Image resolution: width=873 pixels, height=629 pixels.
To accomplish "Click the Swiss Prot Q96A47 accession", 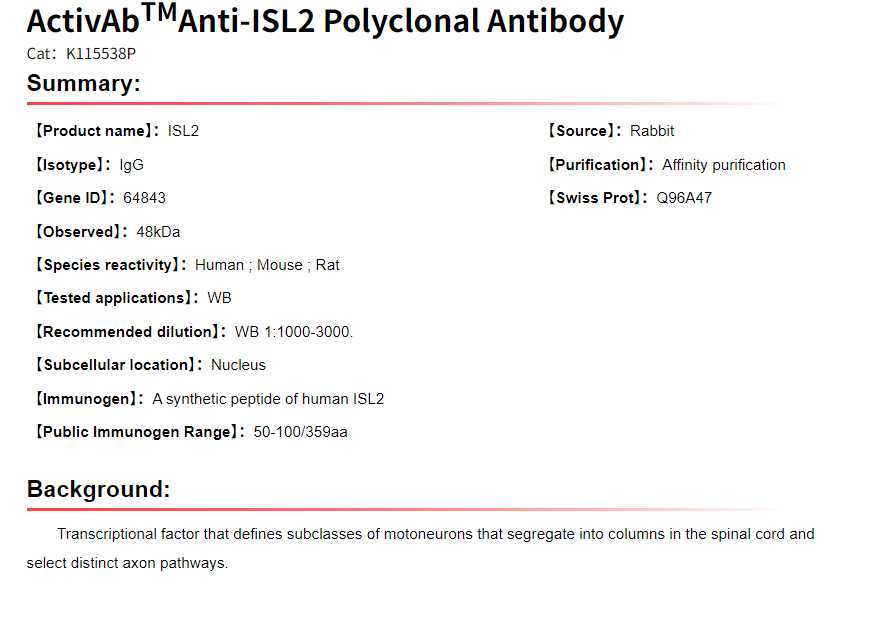I will click(x=684, y=198).
